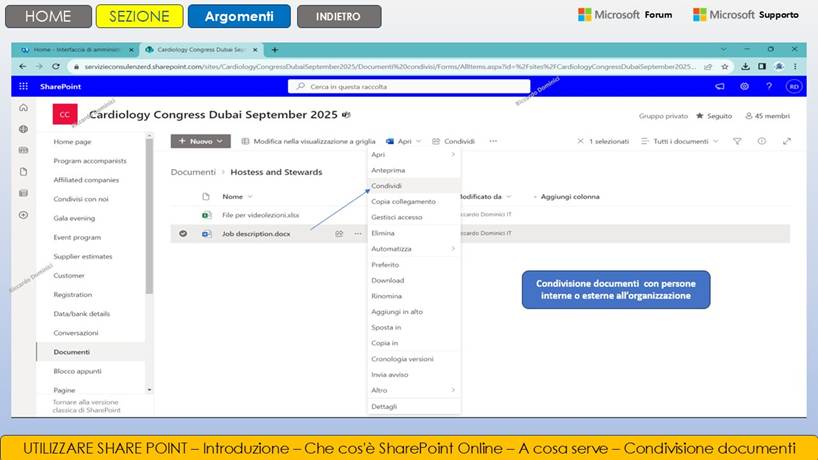The height and width of the screenshot is (460, 818).
Task: Open 45 membri members link
Action: (767, 116)
